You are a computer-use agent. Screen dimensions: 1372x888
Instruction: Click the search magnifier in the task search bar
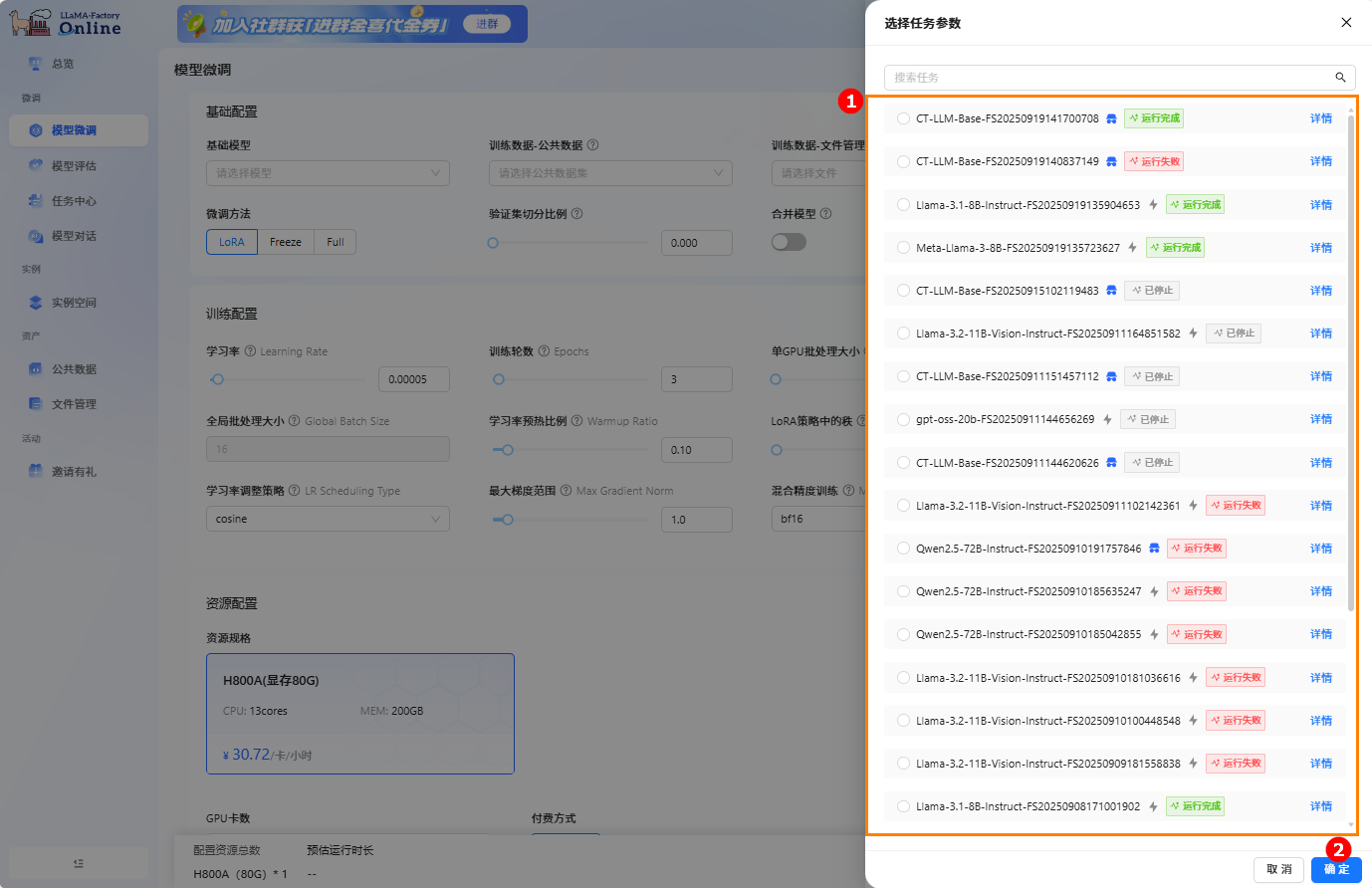tap(1340, 77)
